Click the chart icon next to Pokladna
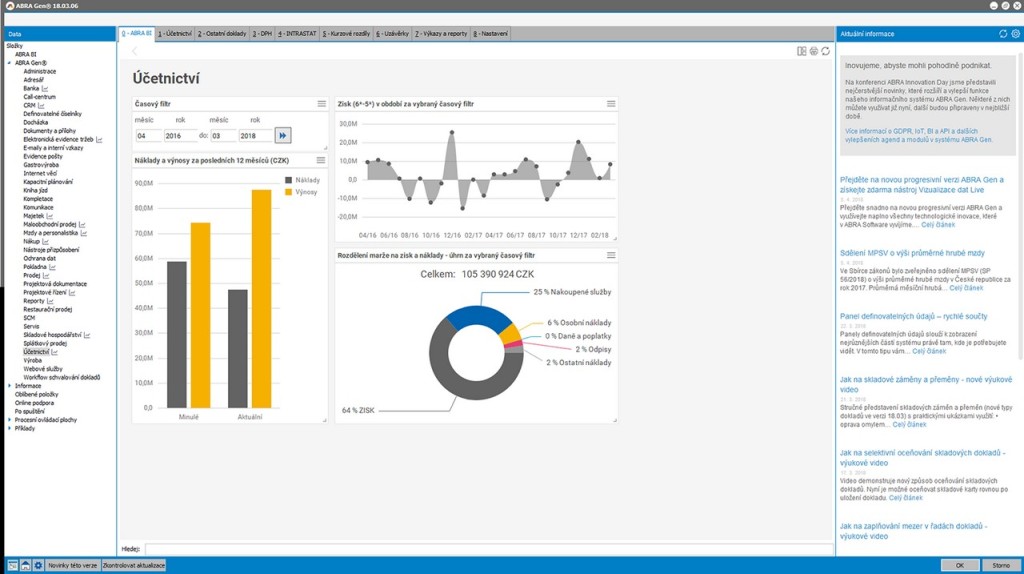The height and width of the screenshot is (574, 1024). (52, 266)
